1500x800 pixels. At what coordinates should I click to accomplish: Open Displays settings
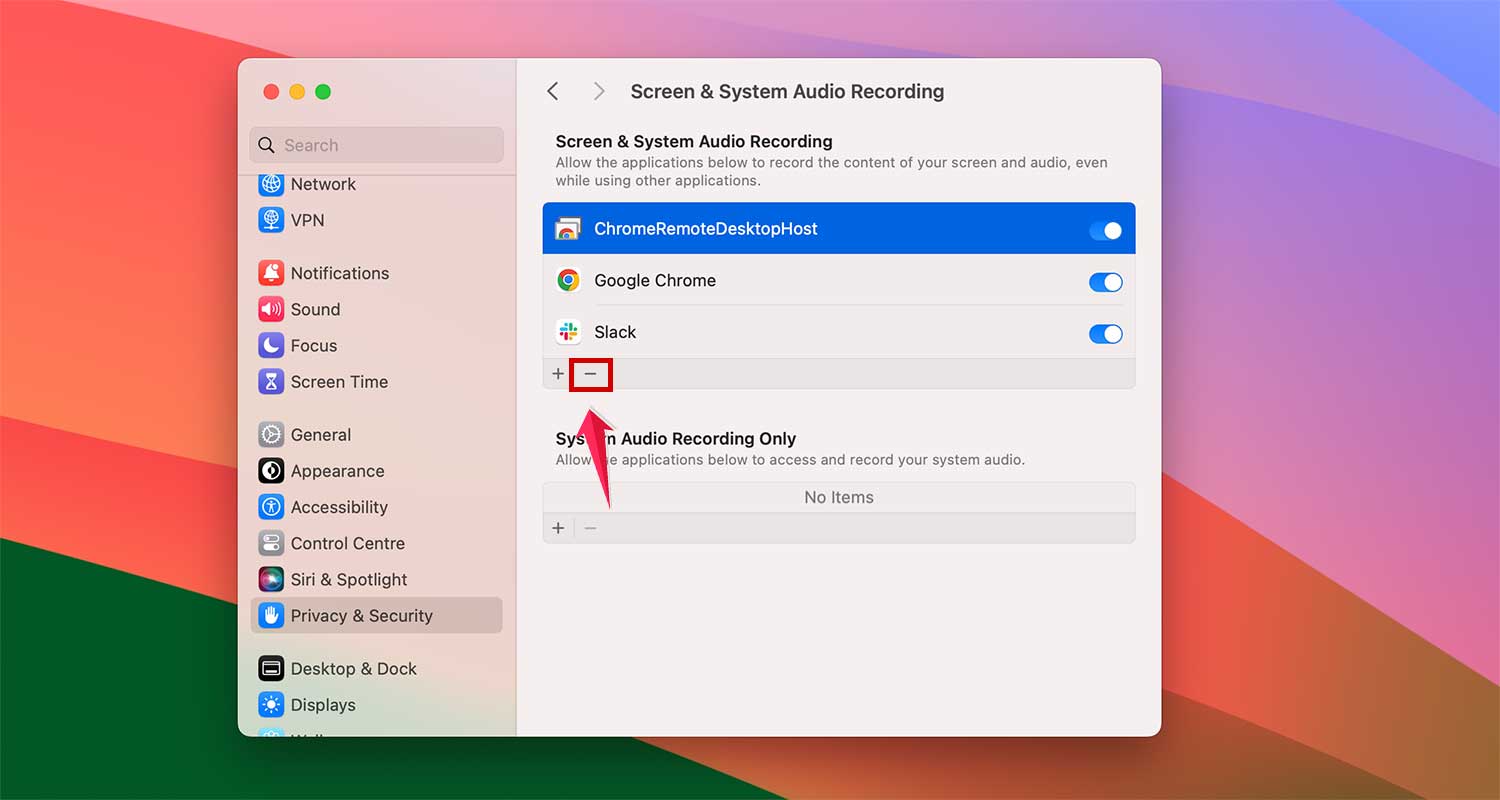(320, 705)
